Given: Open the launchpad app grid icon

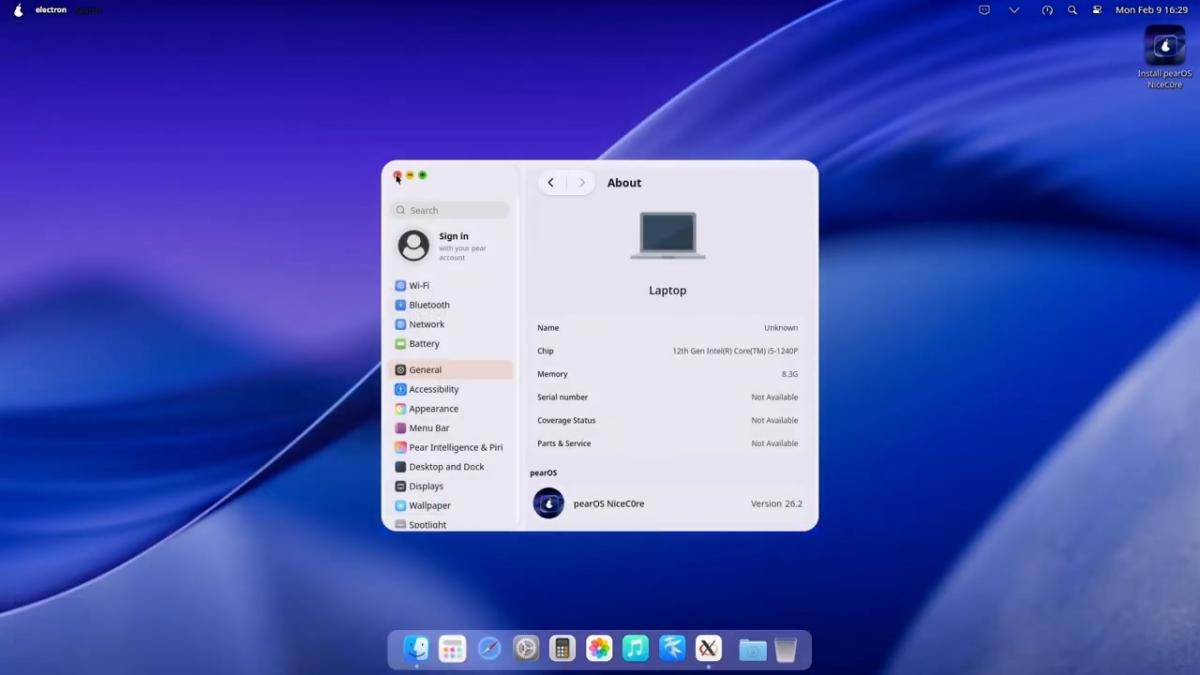Looking at the screenshot, I should tap(452, 649).
